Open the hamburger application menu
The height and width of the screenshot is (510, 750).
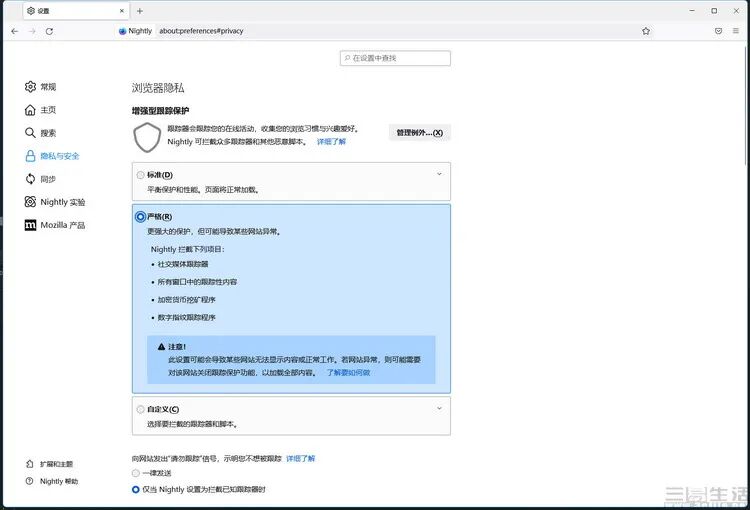coord(736,31)
